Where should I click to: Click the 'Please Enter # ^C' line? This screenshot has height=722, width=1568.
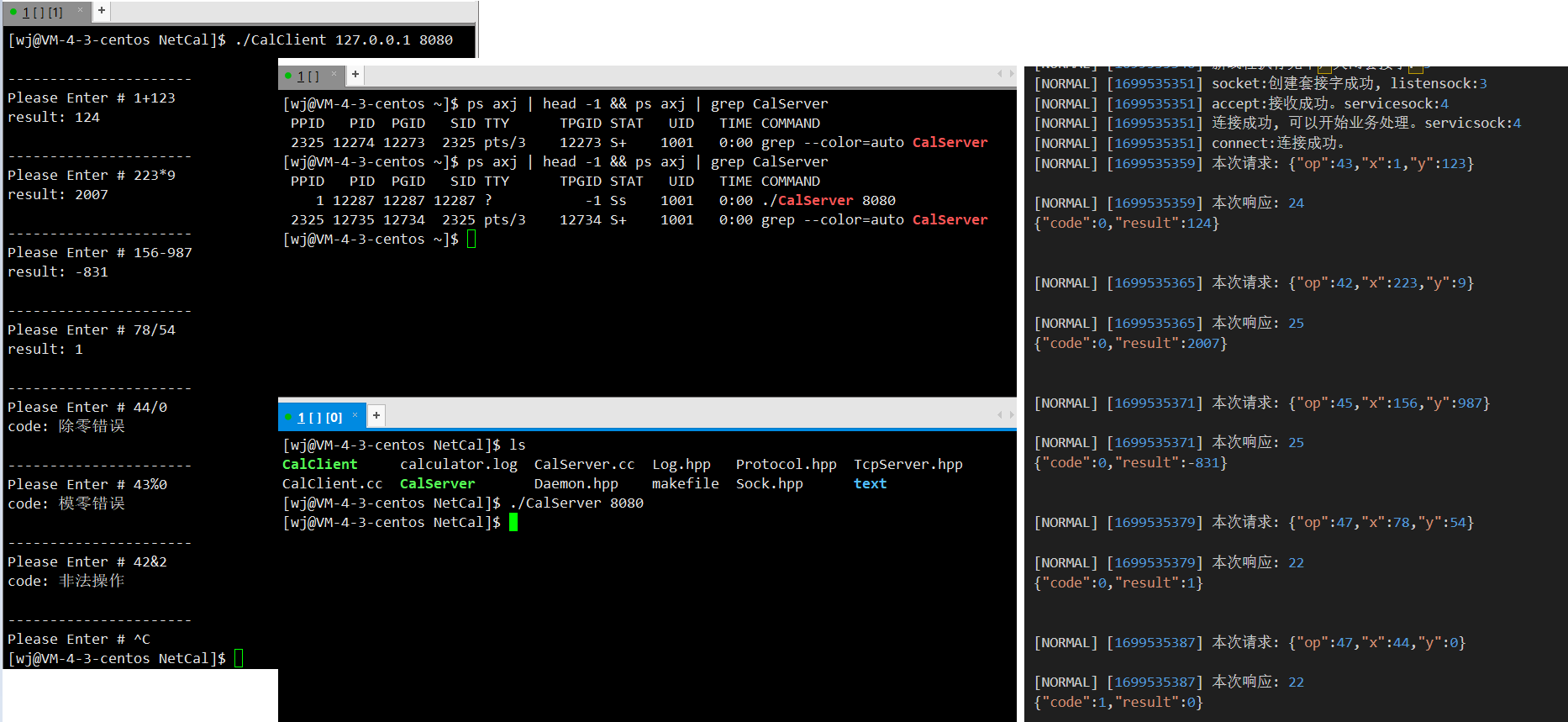click(x=79, y=640)
